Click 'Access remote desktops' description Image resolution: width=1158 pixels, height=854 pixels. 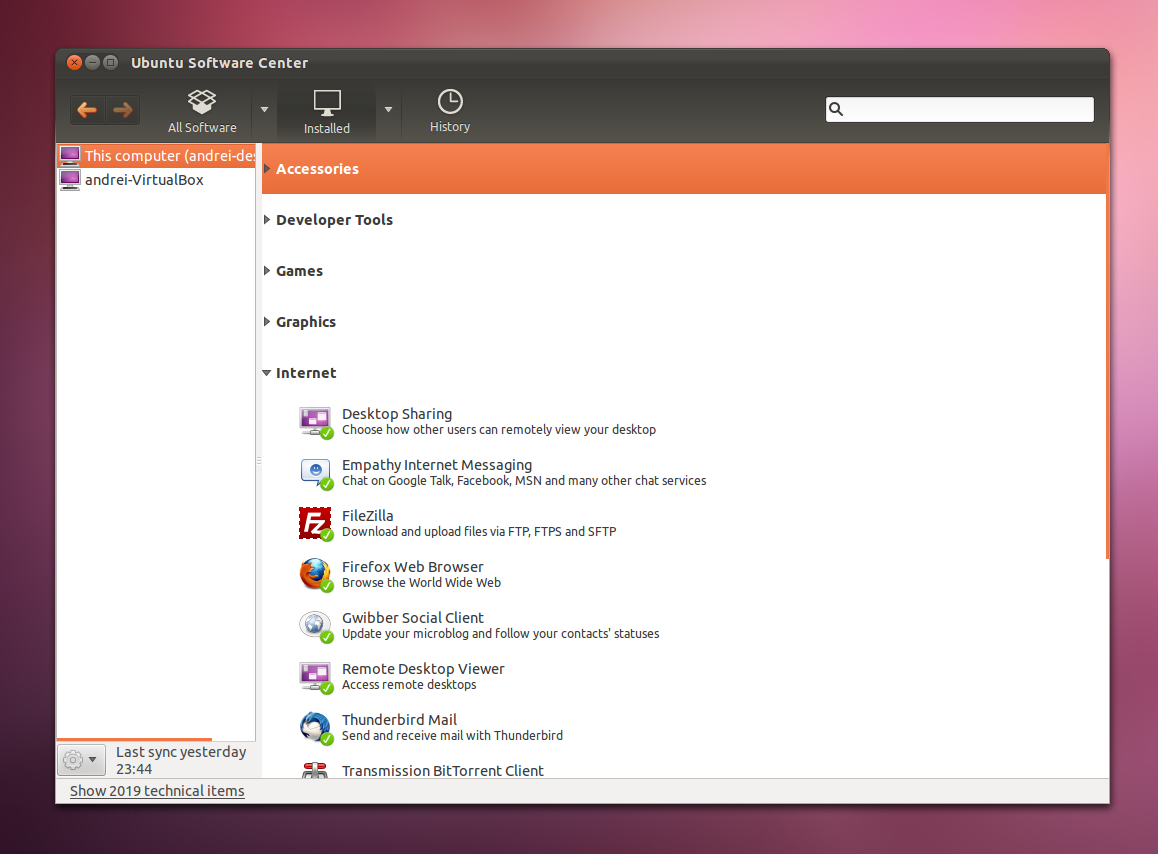tap(409, 684)
